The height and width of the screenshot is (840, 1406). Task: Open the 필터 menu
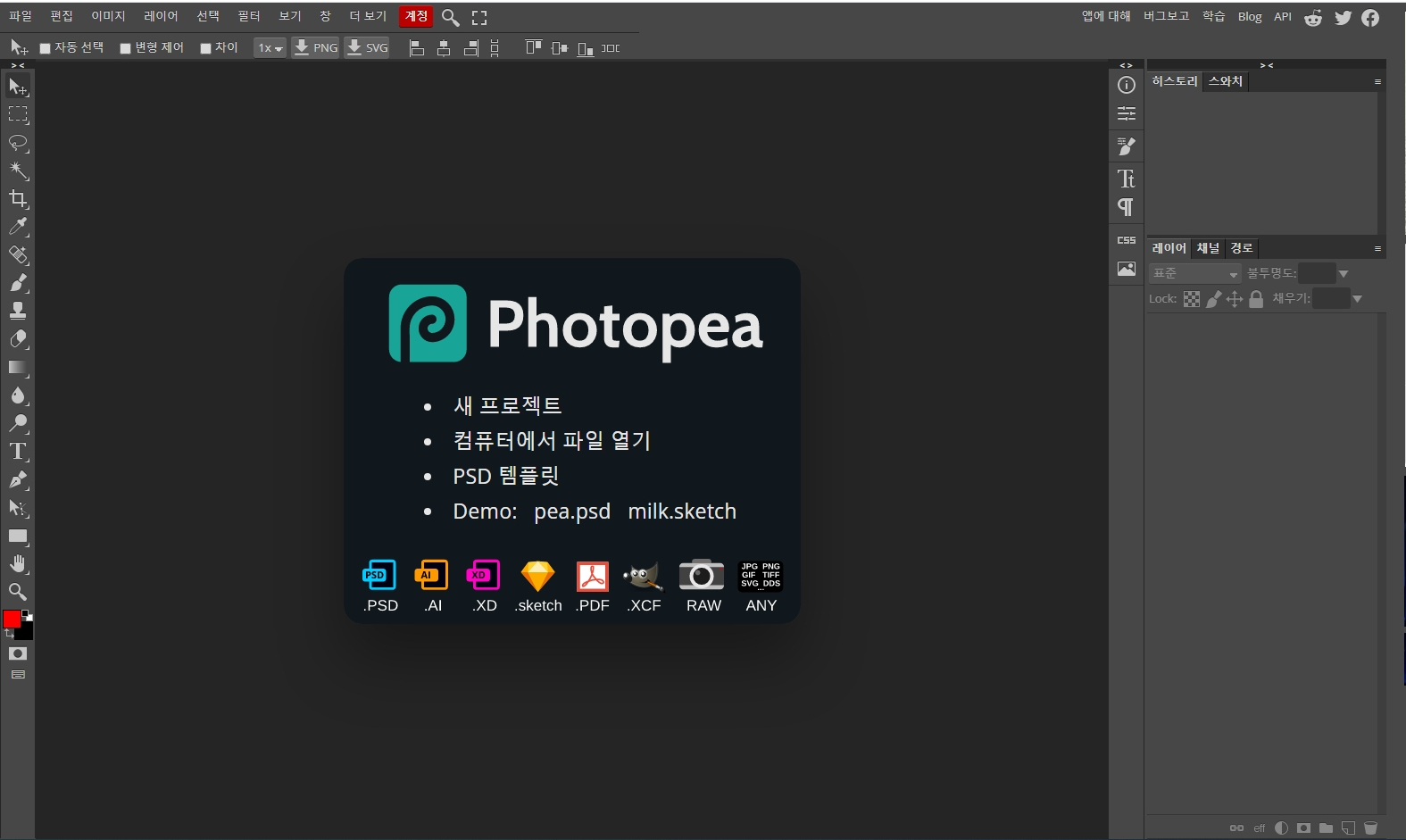(249, 16)
